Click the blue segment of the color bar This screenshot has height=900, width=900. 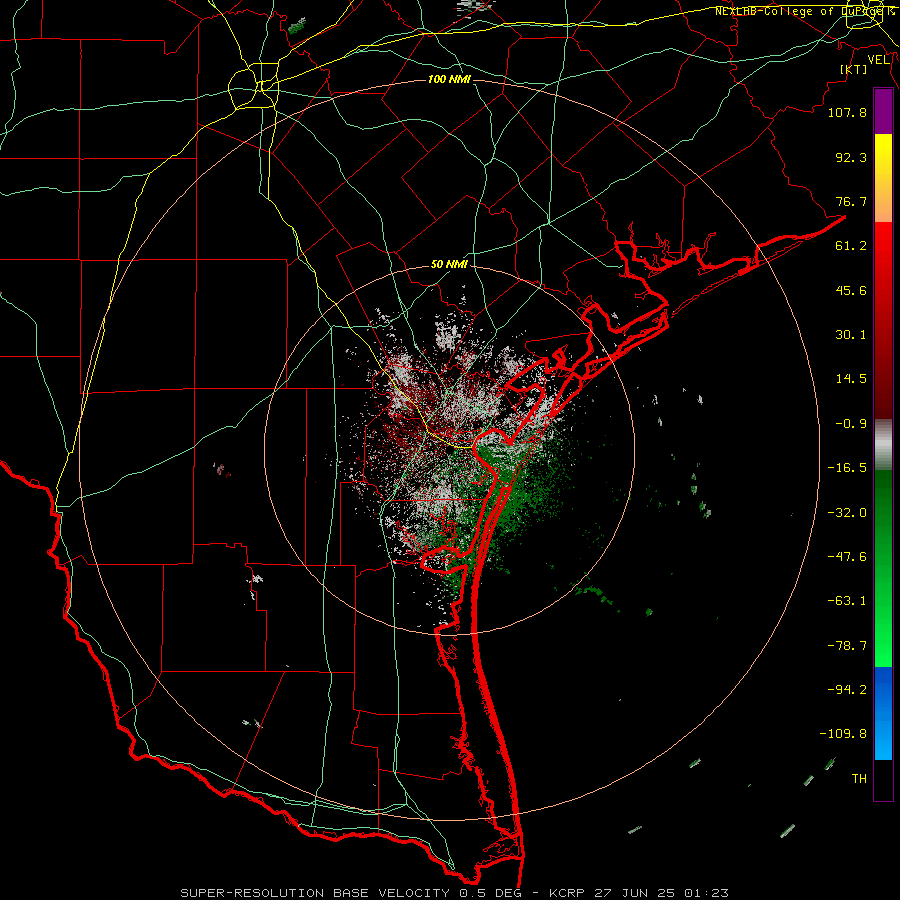[883, 713]
